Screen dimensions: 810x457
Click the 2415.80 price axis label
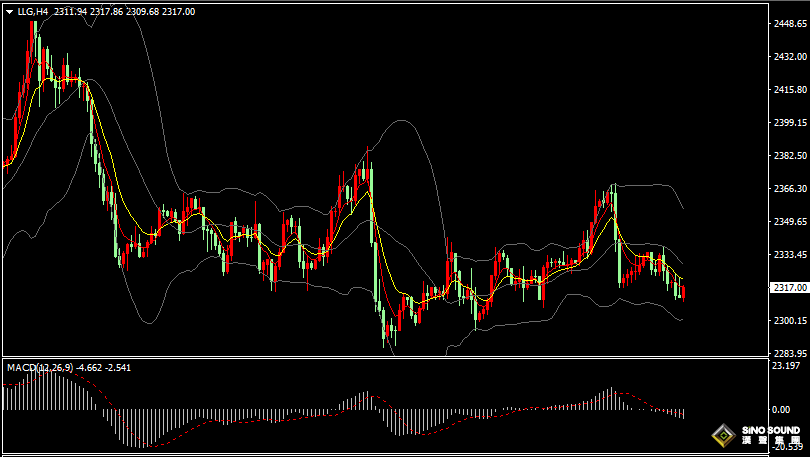(x=790, y=90)
